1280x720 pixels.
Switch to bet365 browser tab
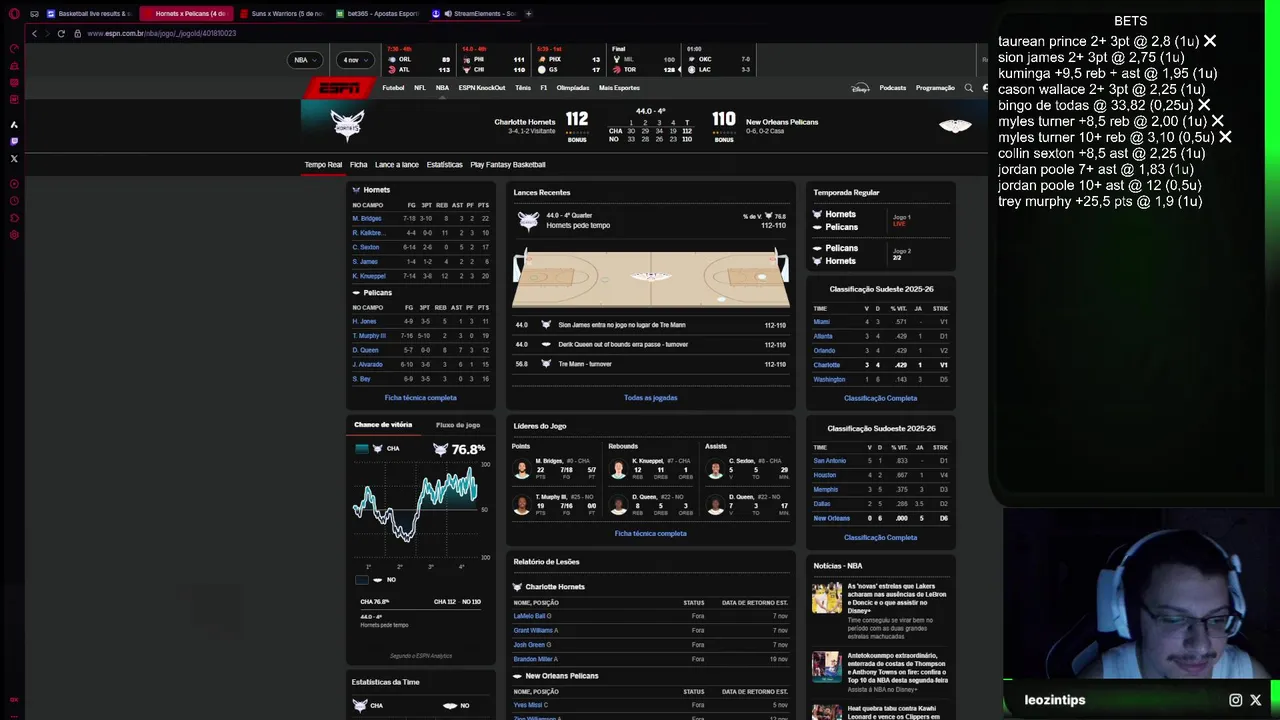(x=377, y=14)
